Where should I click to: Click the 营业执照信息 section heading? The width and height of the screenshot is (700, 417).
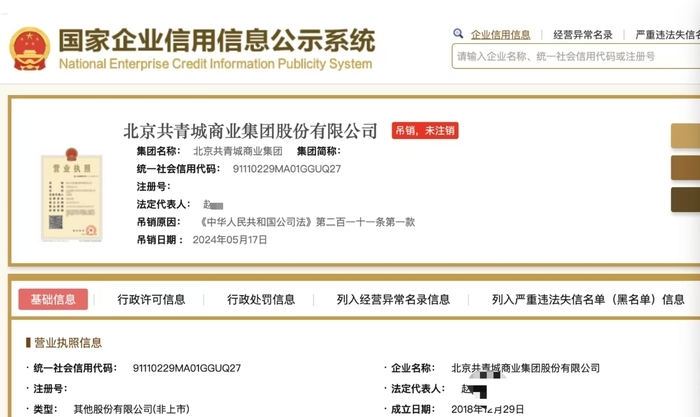point(68,343)
